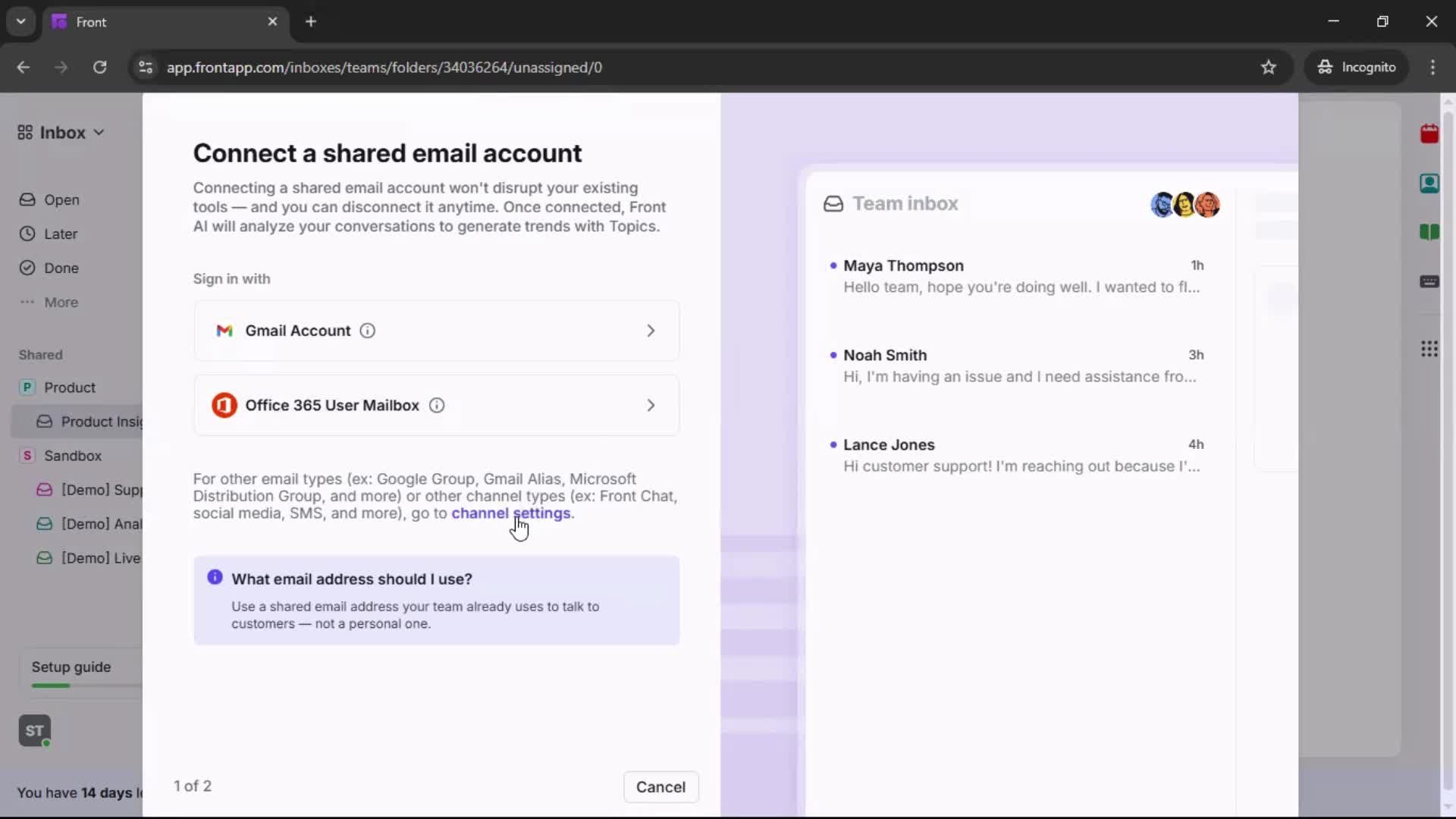Select the Later inbox filter
This screenshot has height=819, width=1456.
pos(61,234)
